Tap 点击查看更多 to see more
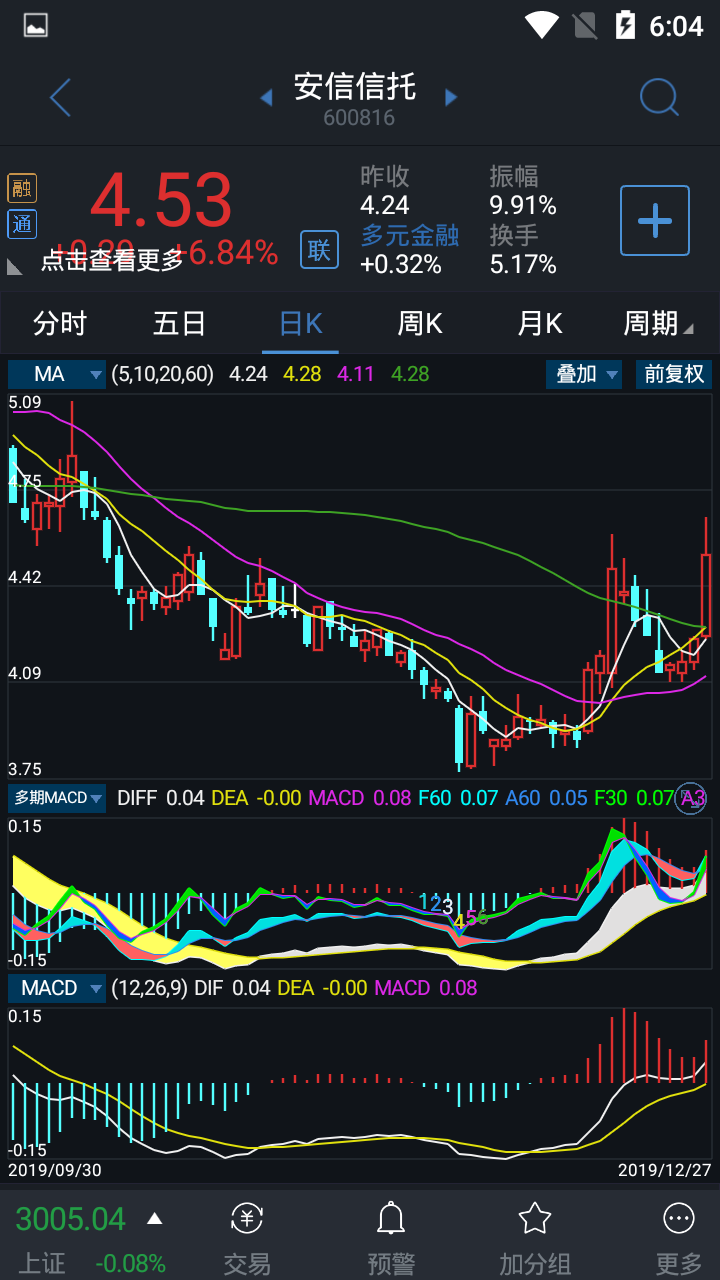 tap(112, 261)
